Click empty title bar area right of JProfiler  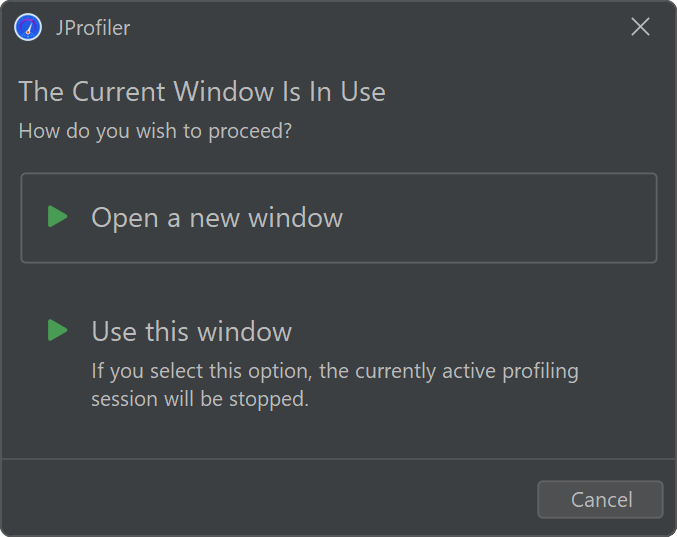pos(380,28)
